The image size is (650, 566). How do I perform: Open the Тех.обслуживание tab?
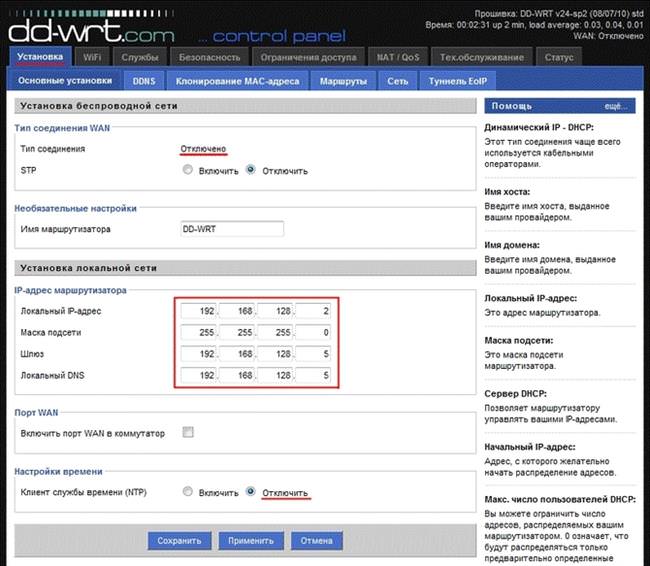point(482,57)
